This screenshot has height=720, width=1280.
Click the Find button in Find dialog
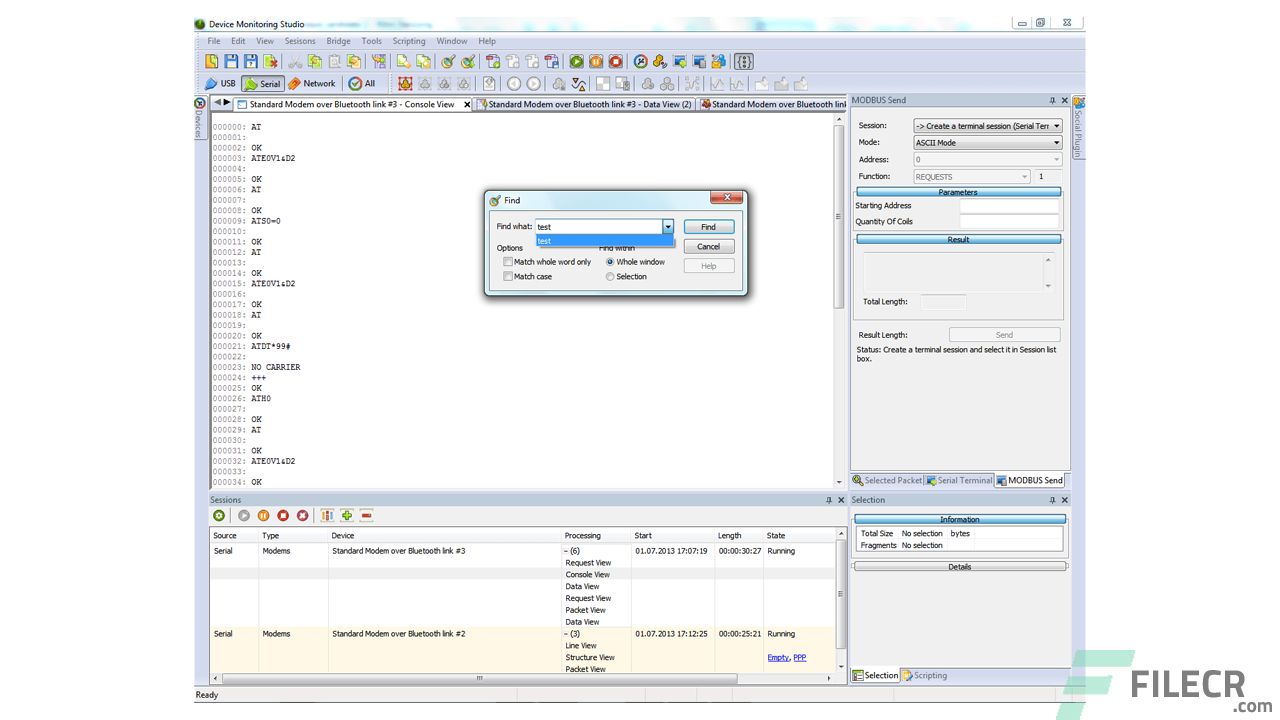click(x=708, y=227)
